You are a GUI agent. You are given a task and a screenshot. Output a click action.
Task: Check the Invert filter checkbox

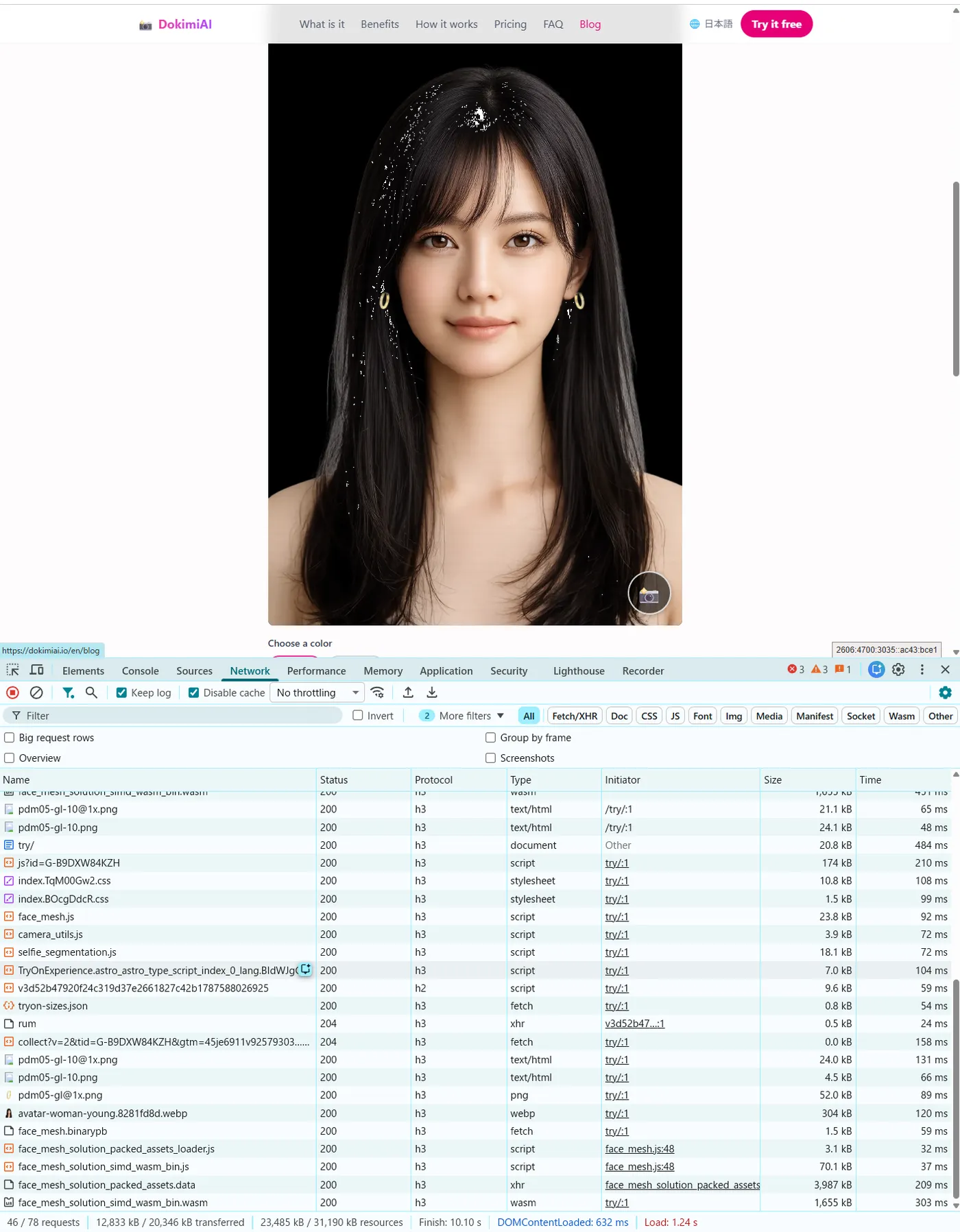tap(357, 716)
